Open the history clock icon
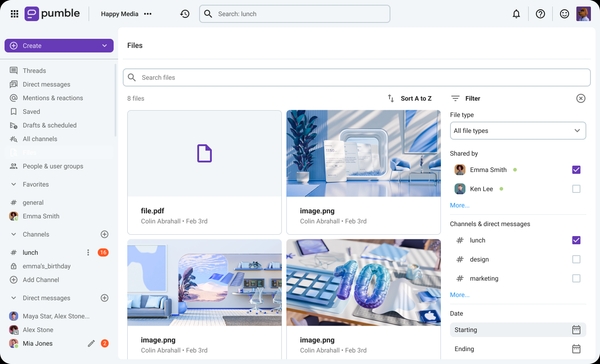Viewport: 600px width, 364px height. click(x=185, y=14)
